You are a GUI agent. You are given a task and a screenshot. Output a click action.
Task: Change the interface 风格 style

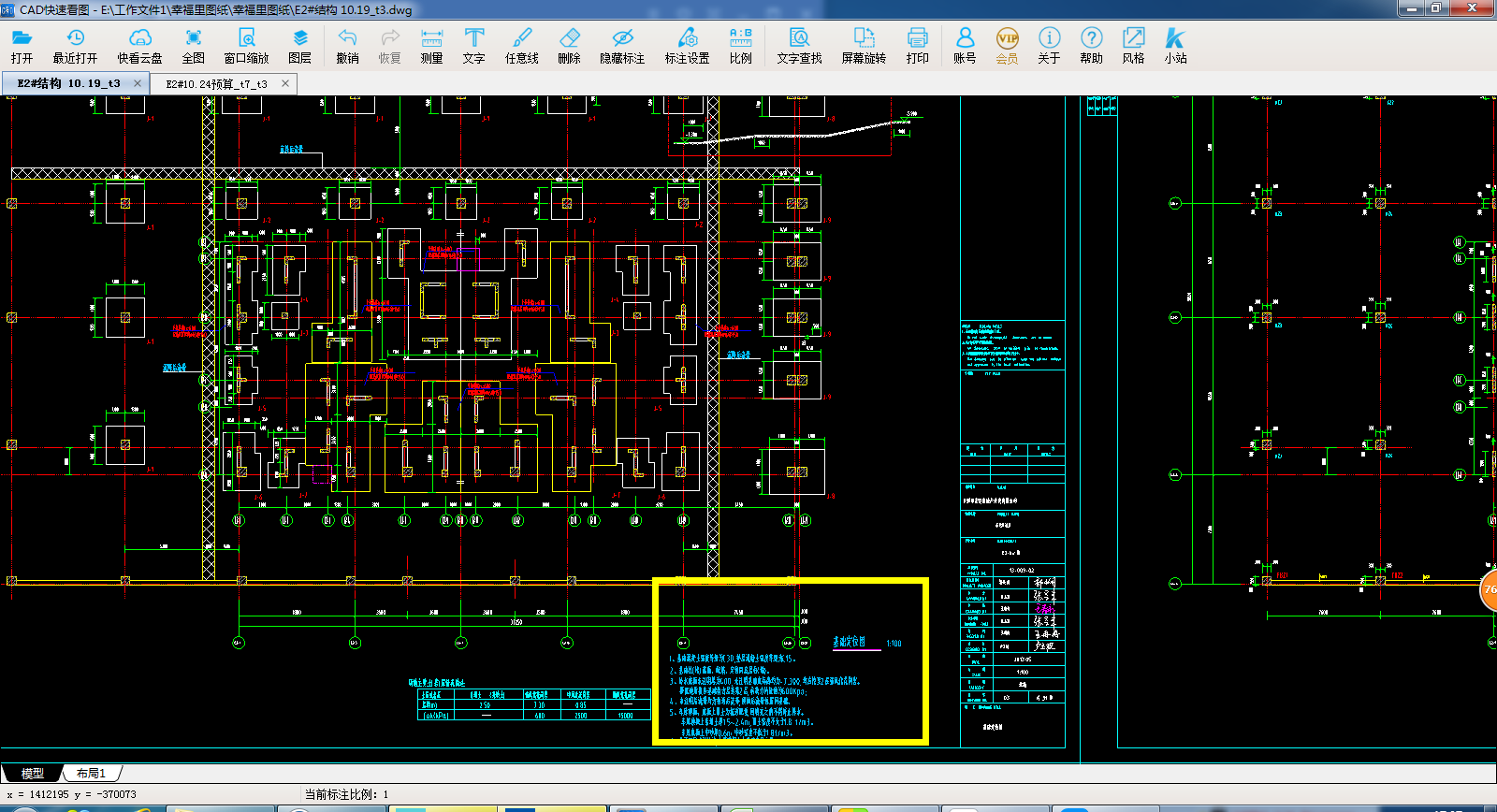[x=1133, y=45]
